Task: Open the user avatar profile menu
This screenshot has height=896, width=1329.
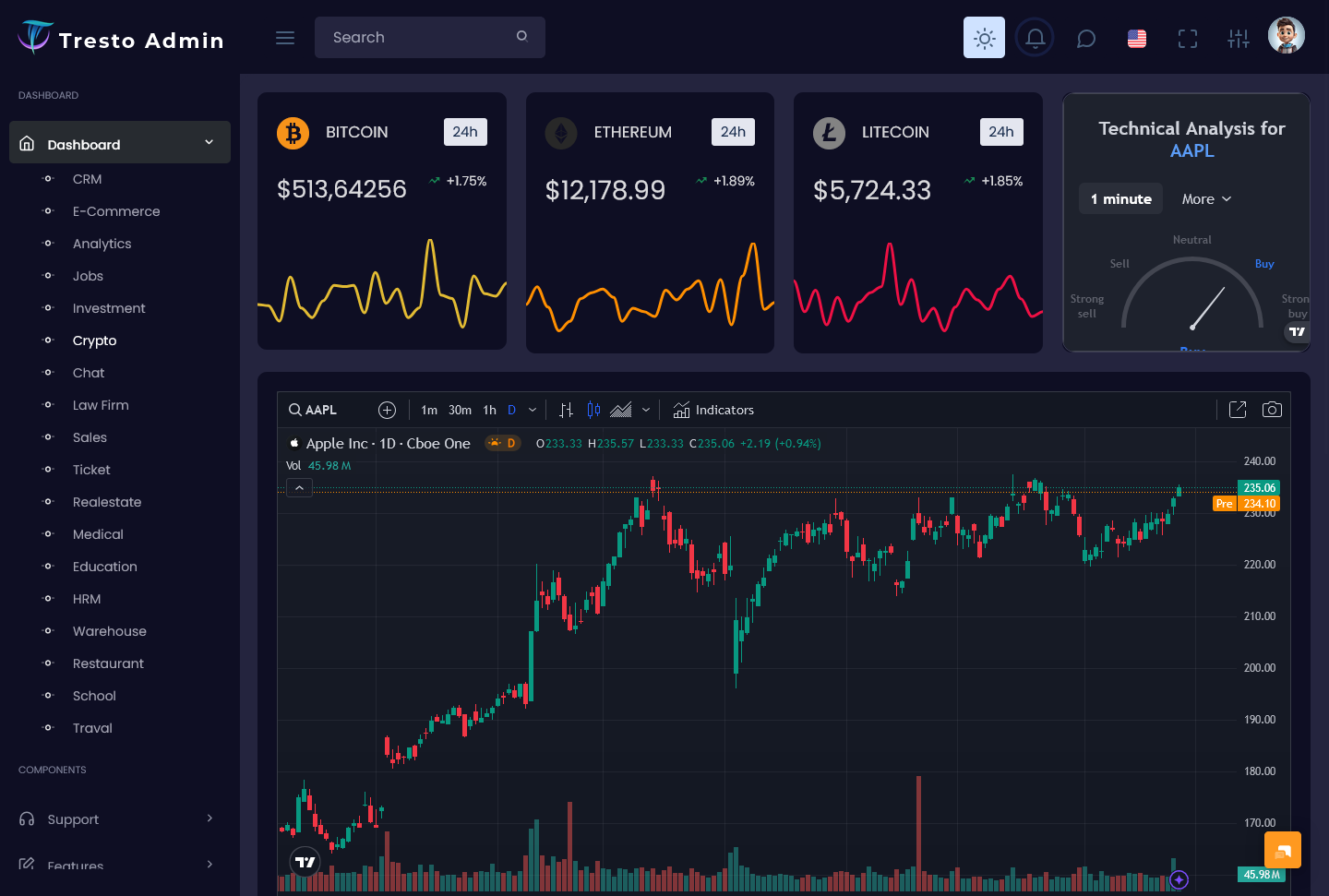Action: coord(1287,36)
